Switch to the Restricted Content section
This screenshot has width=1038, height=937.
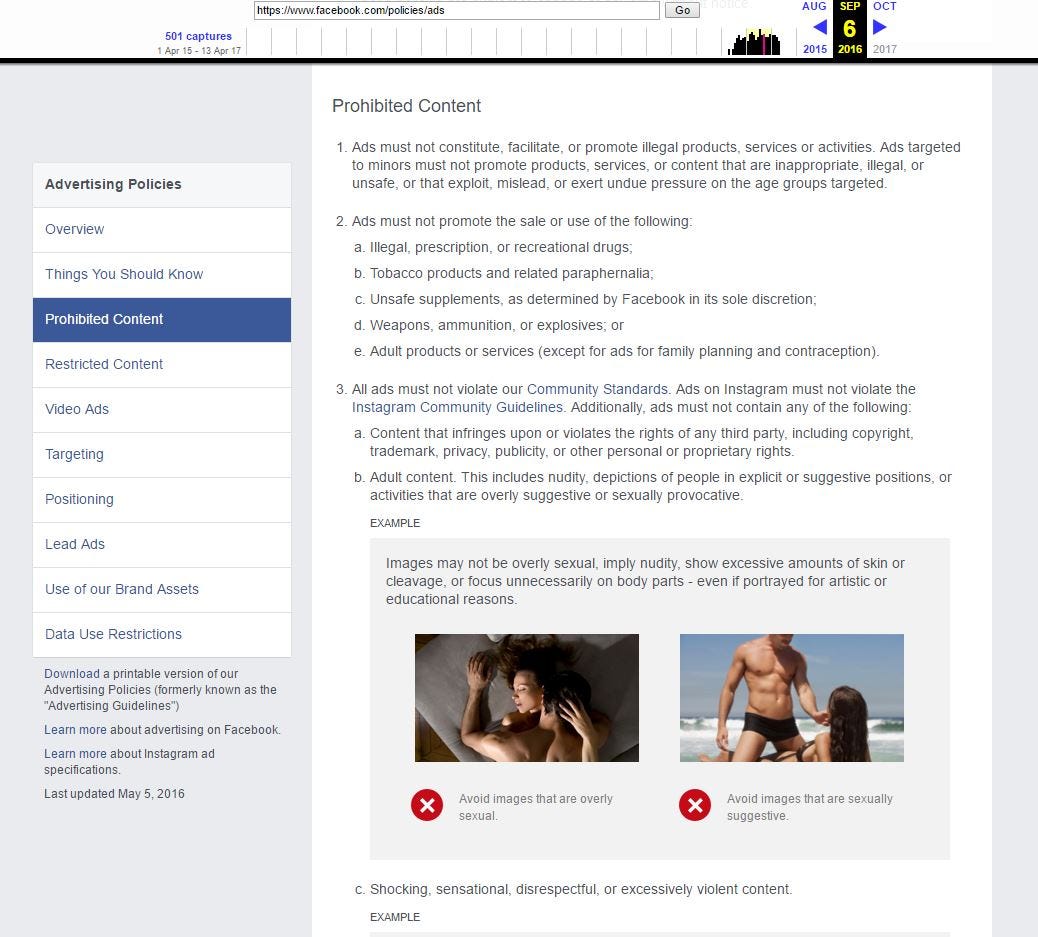click(103, 364)
